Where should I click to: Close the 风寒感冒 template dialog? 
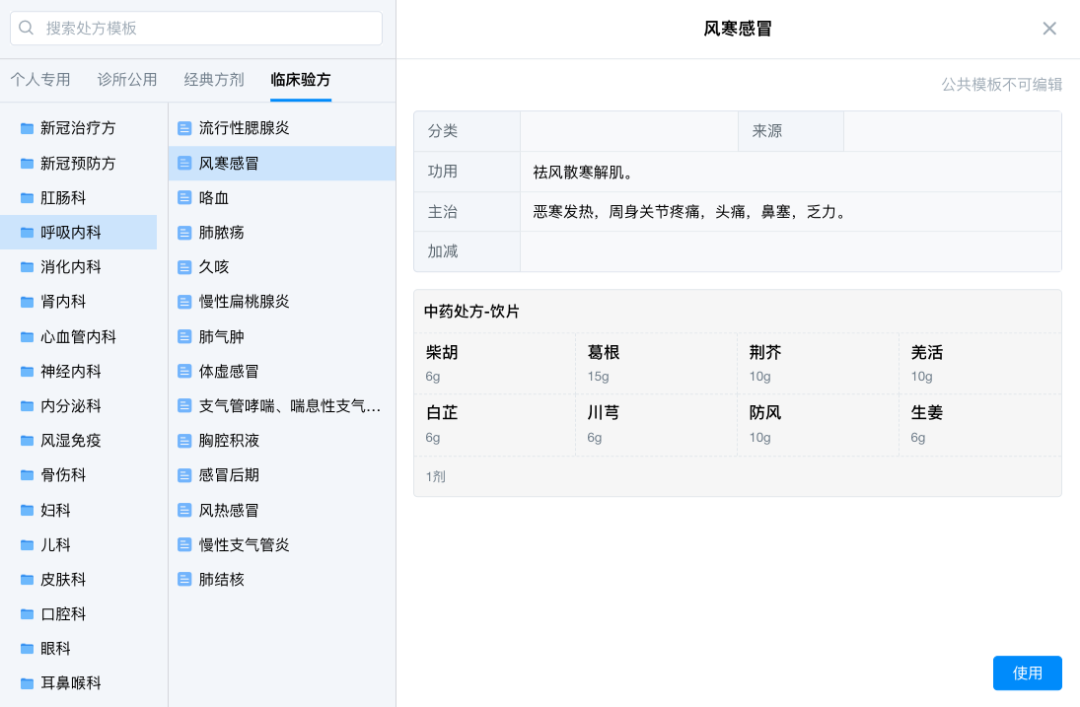click(x=1049, y=28)
